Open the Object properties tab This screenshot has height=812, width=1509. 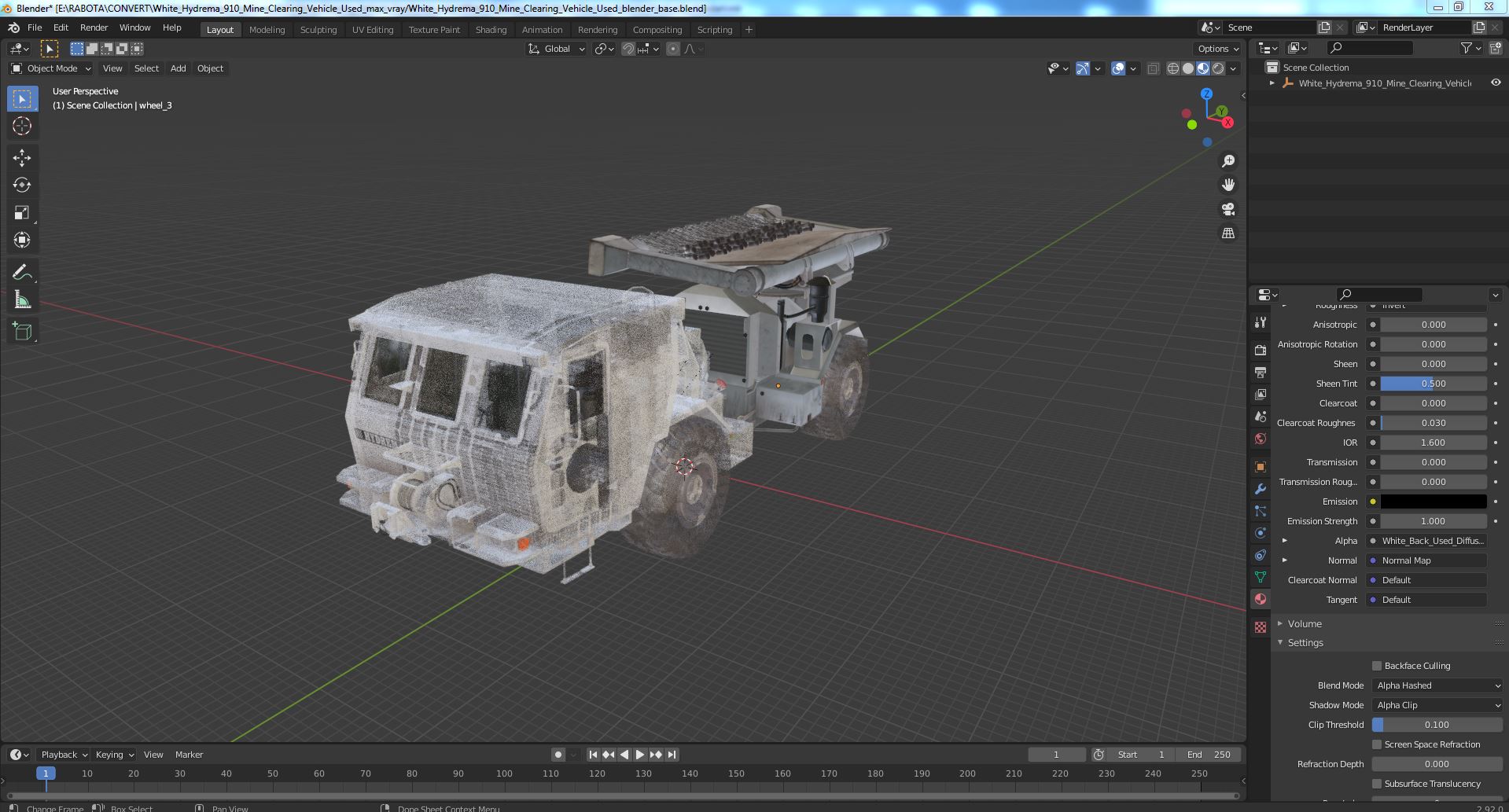click(x=1261, y=467)
